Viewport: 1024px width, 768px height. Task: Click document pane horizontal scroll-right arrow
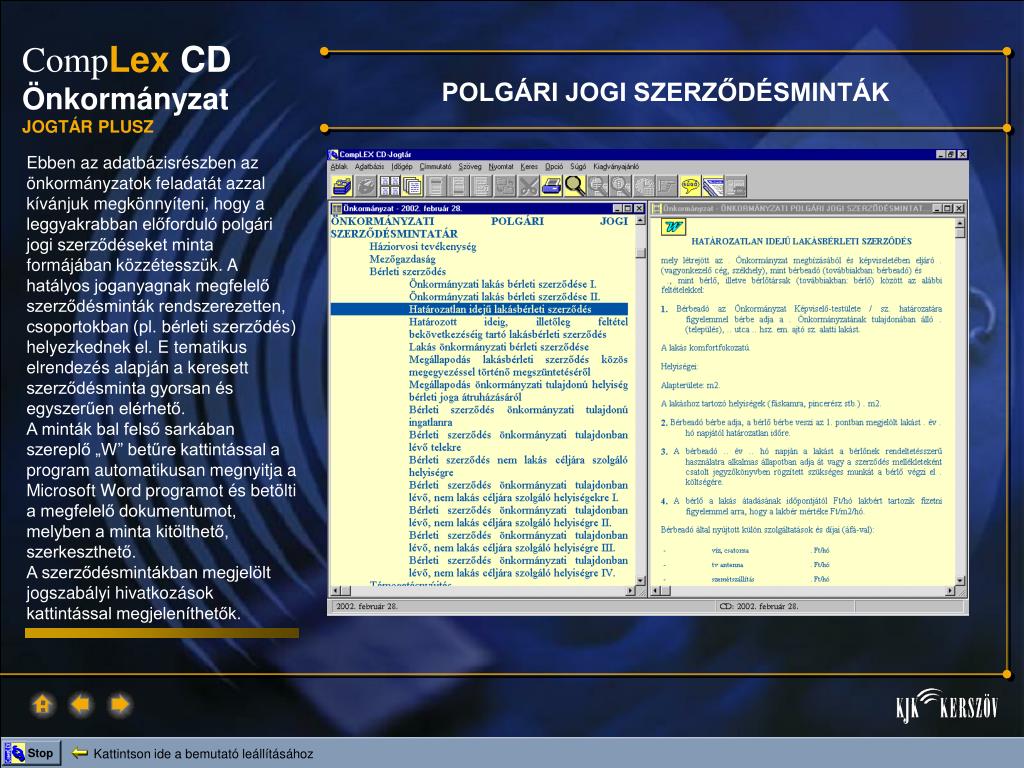950,590
